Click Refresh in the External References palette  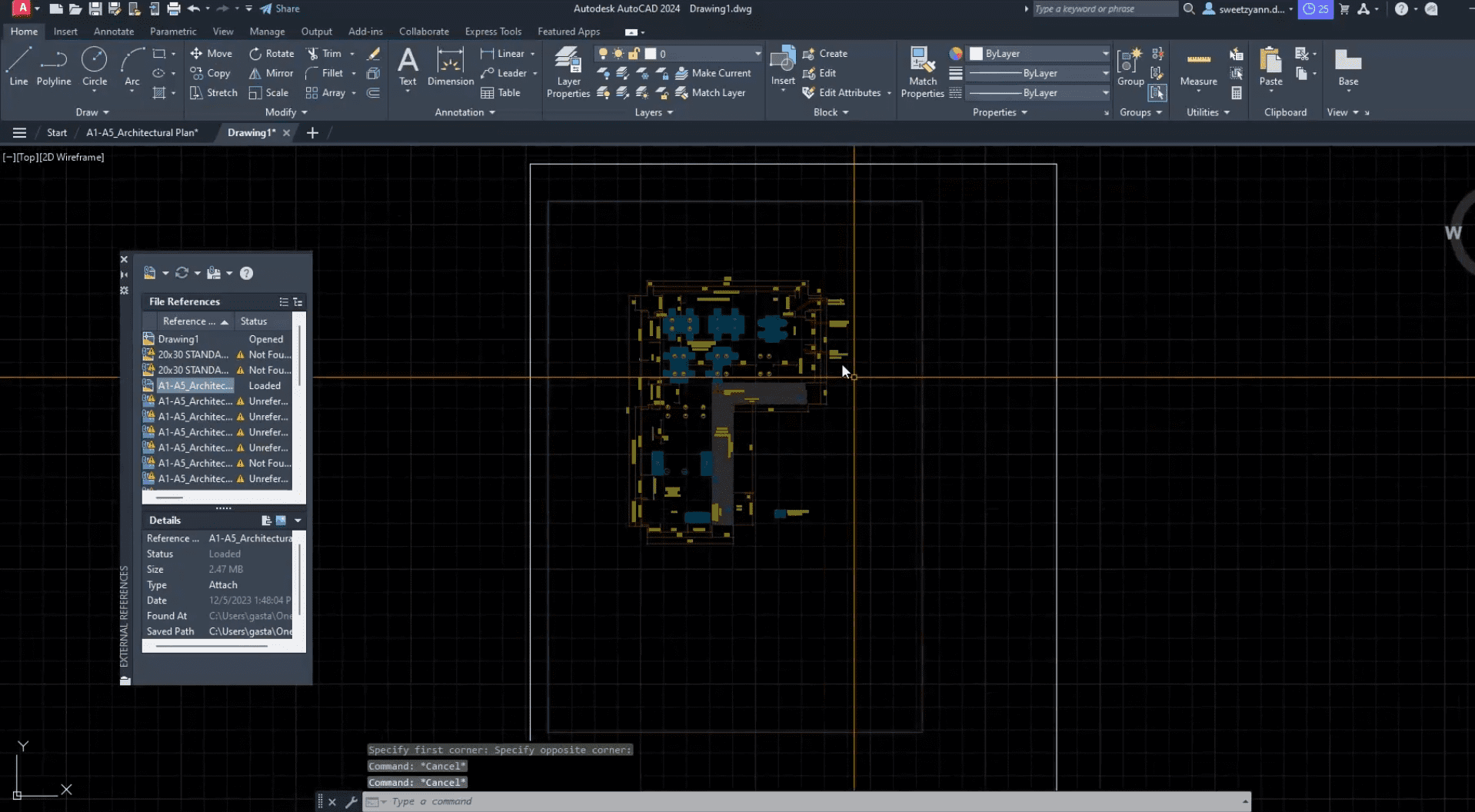point(182,273)
